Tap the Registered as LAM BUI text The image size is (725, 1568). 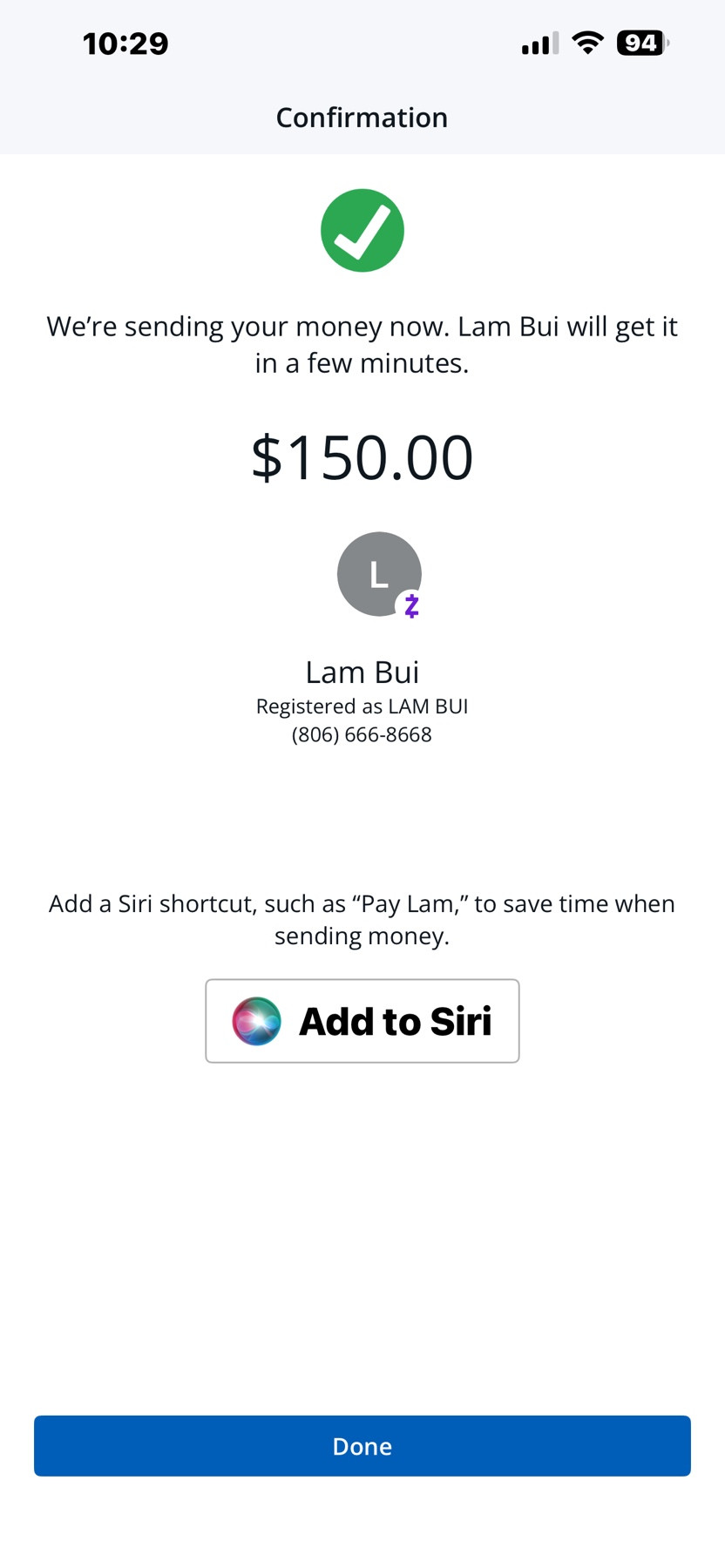[x=362, y=706]
